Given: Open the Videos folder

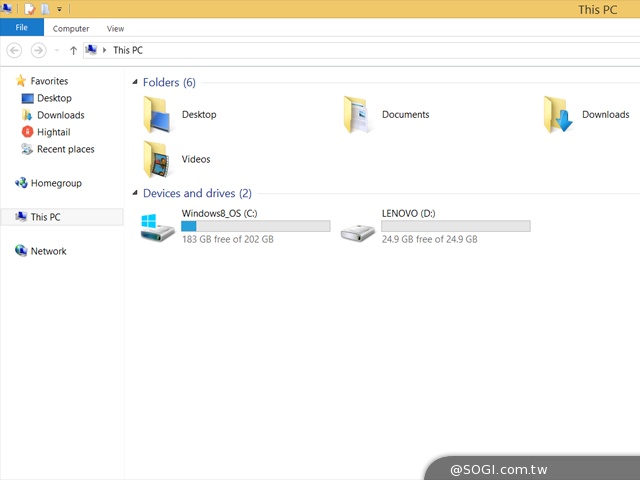Looking at the screenshot, I should [158, 159].
